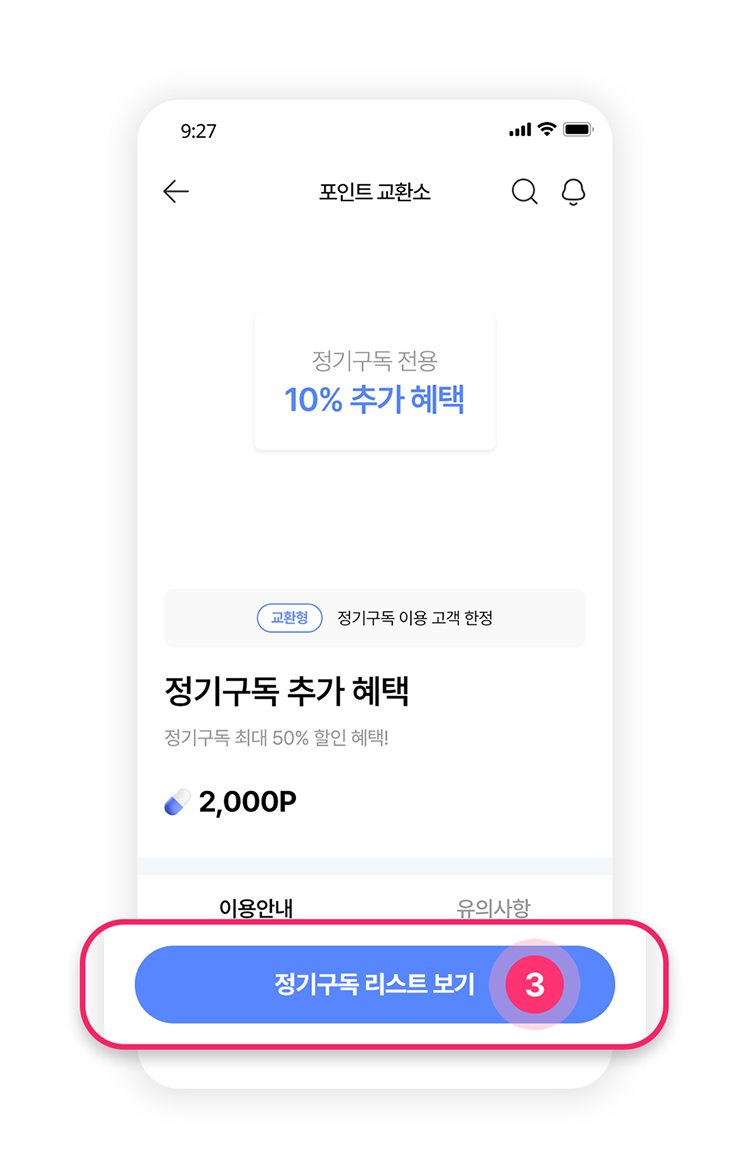Tap the 포인트 교환소 page title
The height and width of the screenshot is (1158, 750).
(375, 192)
